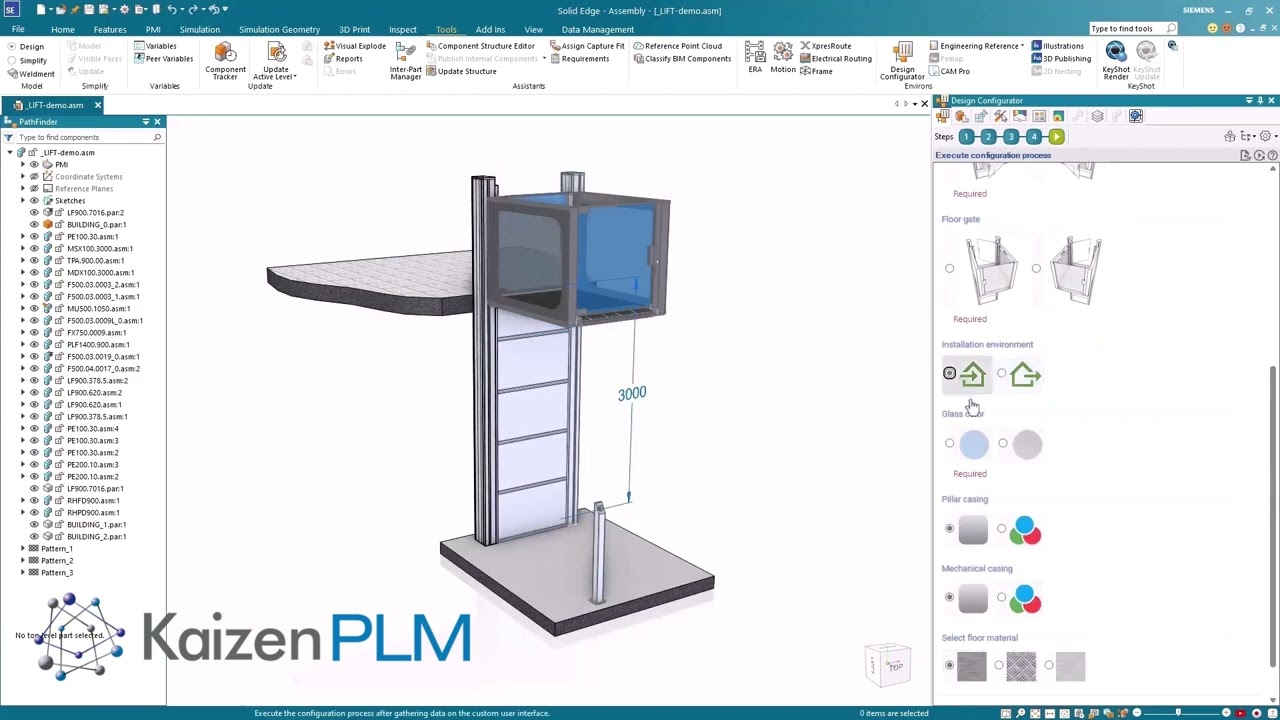Run the configuration play step
Image resolution: width=1280 pixels, height=720 pixels.
(1056, 137)
